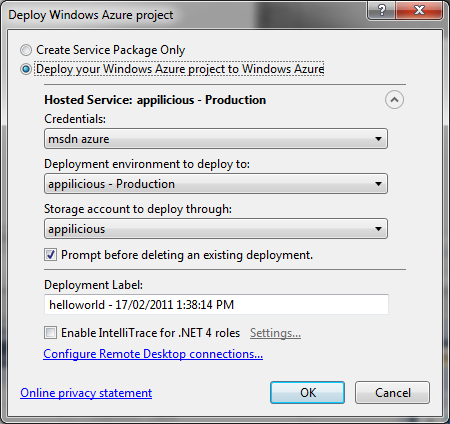Click the Cancel button
This screenshot has width=450, height=424.
click(392, 393)
